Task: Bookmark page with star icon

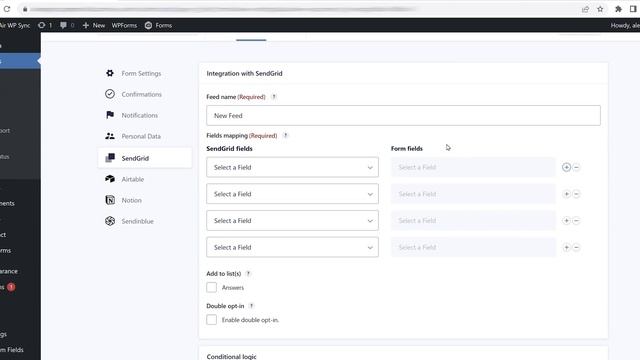Action: (600, 9)
